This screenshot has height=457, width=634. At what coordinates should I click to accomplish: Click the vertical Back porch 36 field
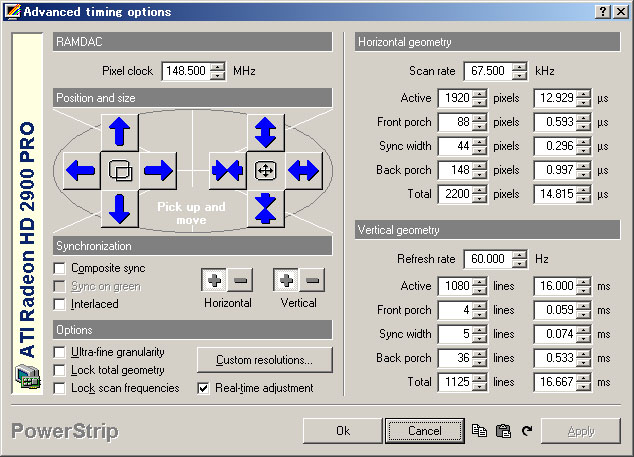pyautogui.click(x=455, y=358)
